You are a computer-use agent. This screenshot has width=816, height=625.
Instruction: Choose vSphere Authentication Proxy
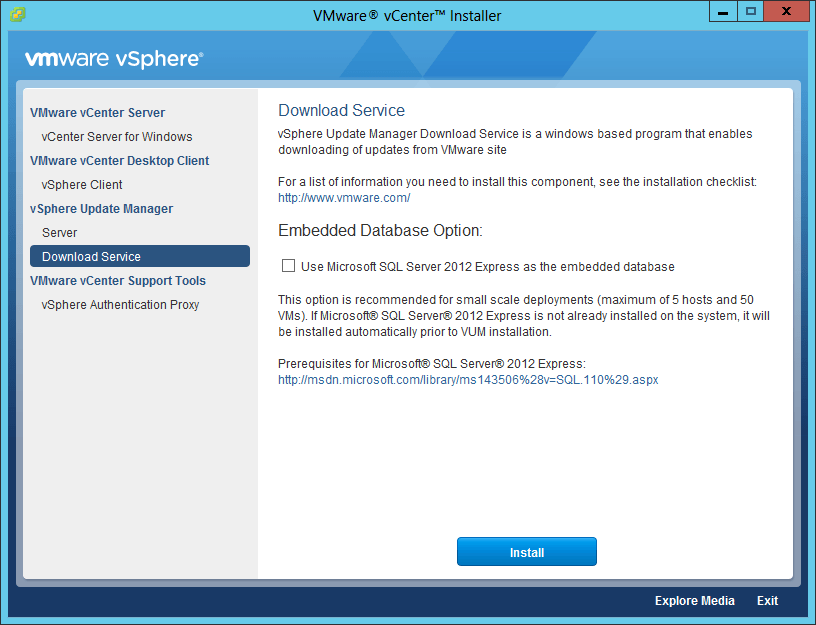(x=120, y=304)
